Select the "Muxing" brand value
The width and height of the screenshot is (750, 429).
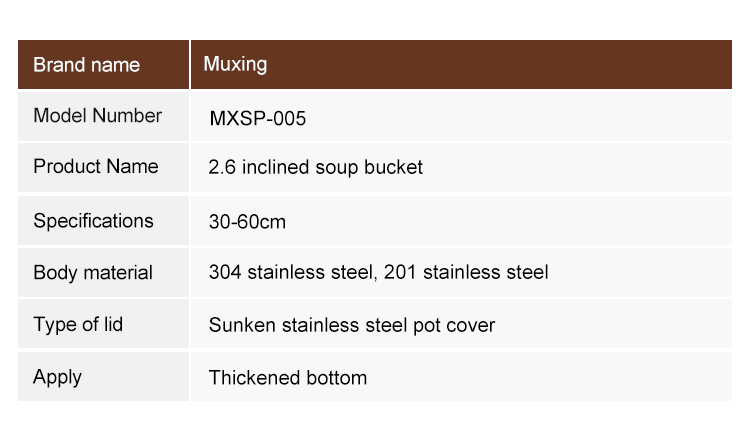pyautogui.click(x=235, y=65)
